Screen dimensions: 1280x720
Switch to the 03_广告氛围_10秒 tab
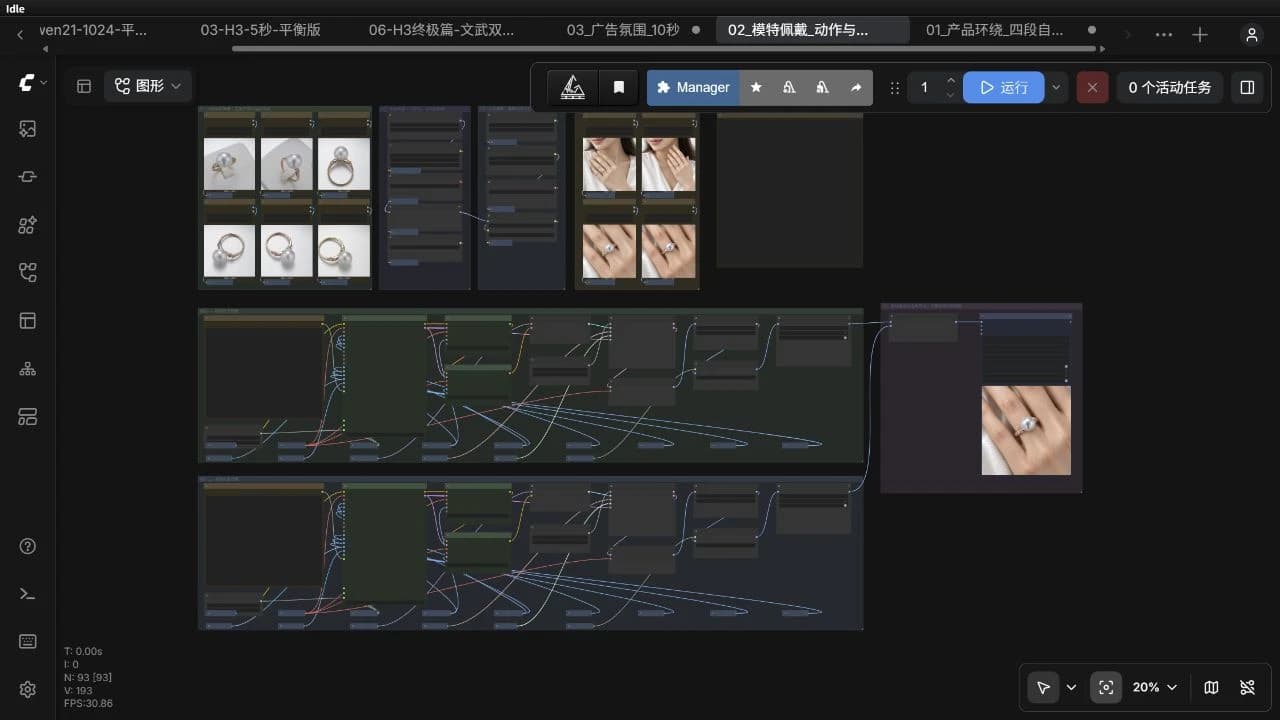tap(623, 30)
